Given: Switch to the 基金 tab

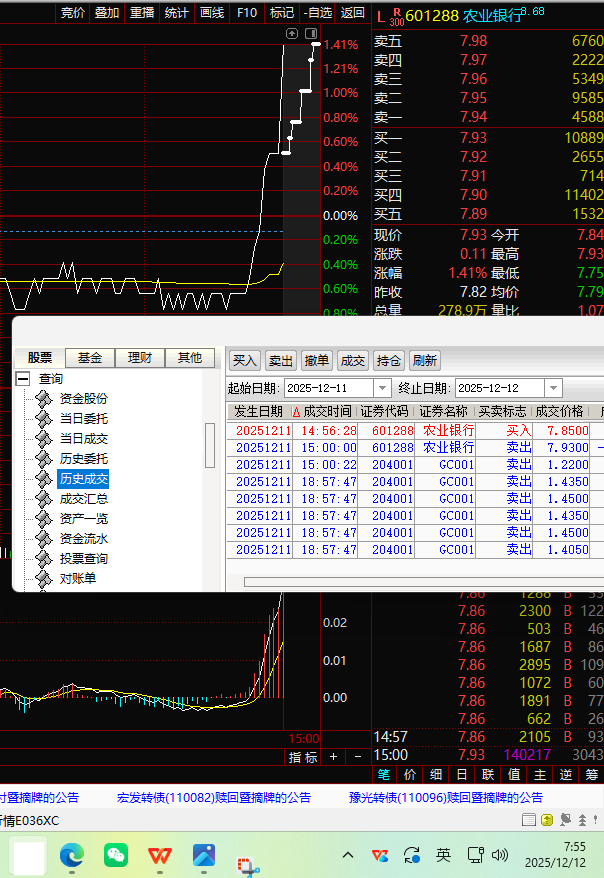Looking at the screenshot, I should [90, 358].
